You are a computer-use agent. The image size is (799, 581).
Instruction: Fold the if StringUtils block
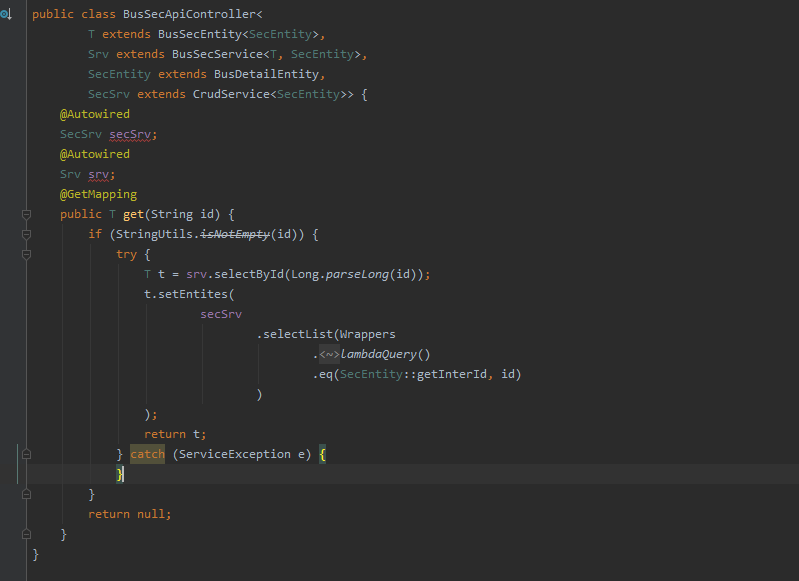[x=27, y=234]
